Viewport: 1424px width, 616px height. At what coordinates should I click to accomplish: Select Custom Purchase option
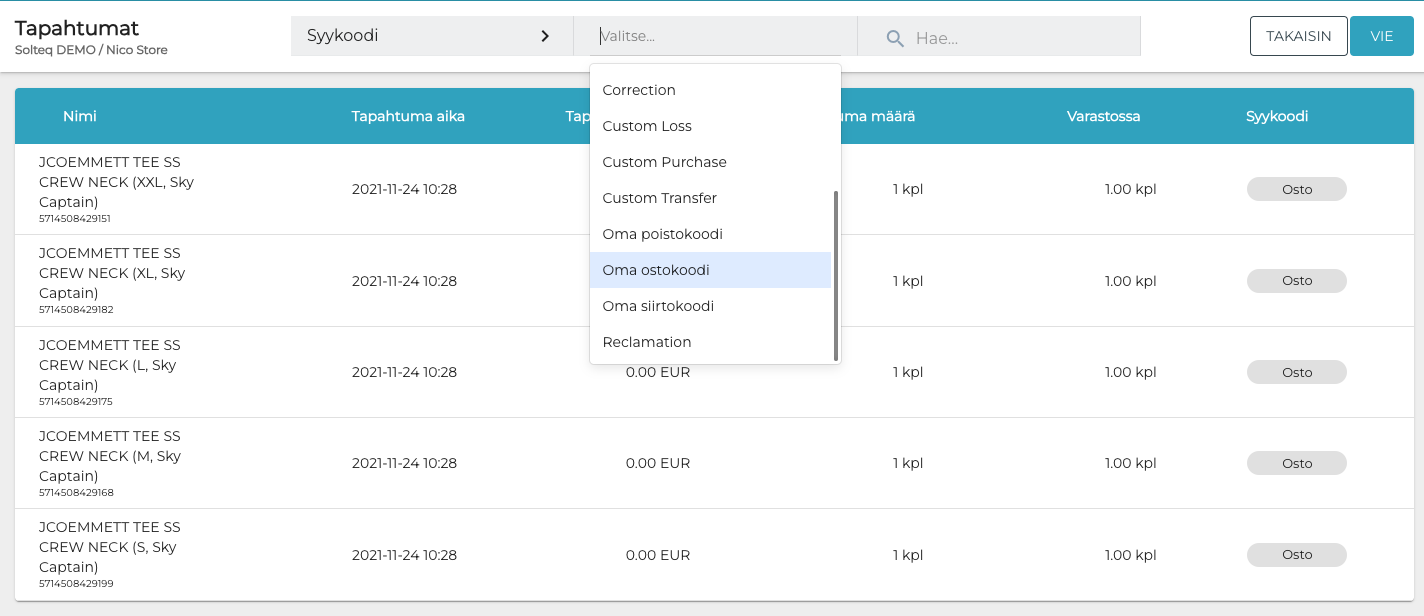coord(664,162)
